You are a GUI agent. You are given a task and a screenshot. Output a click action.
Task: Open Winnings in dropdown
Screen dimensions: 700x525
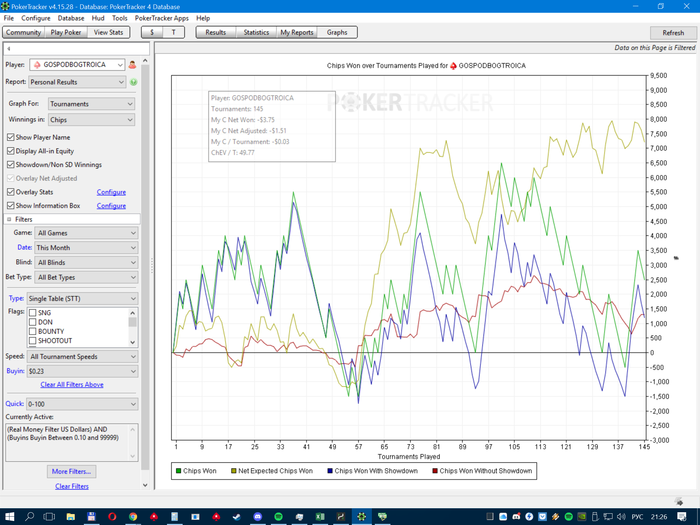pyautogui.click(x=91, y=120)
